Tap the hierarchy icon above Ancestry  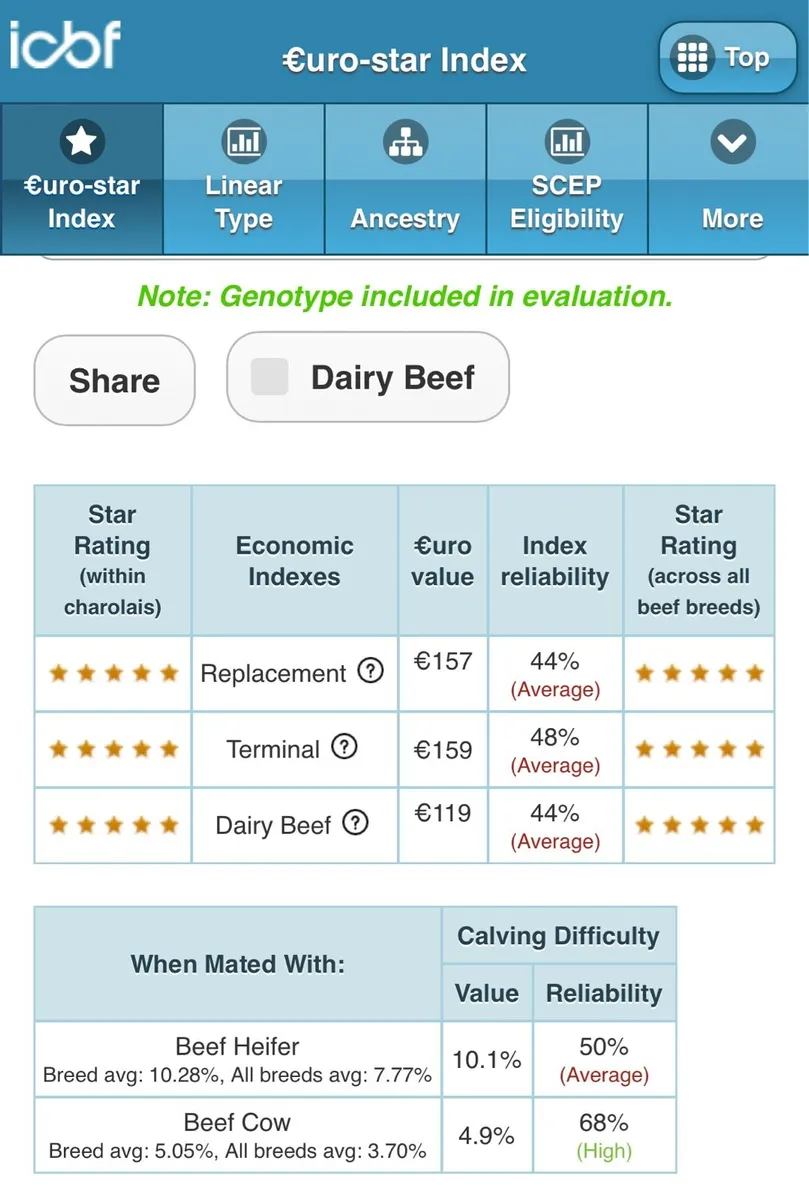(406, 142)
